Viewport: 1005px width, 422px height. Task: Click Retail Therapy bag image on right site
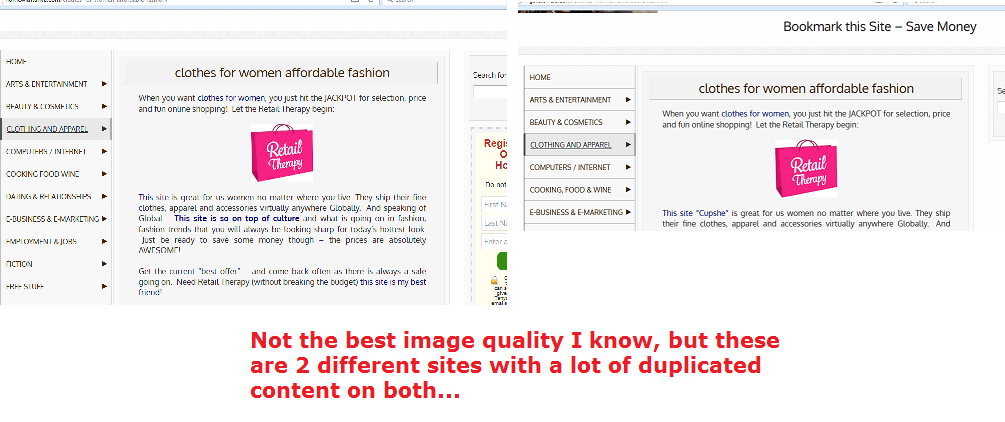tap(806, 169)
